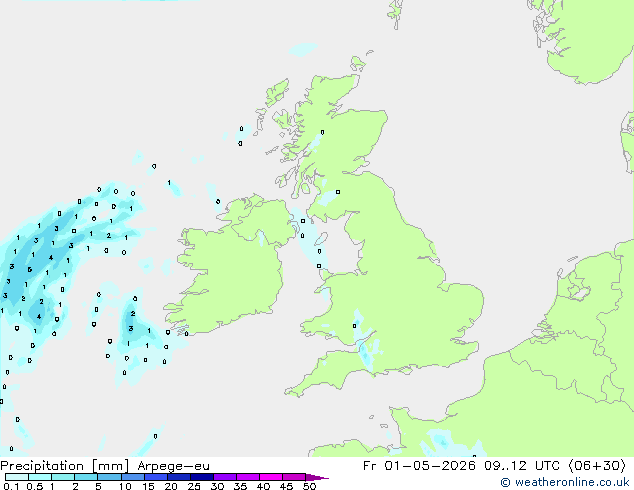Select the 35–40 mm legend swatch
This screenshot has width=634, height=490.
(248, 477)
